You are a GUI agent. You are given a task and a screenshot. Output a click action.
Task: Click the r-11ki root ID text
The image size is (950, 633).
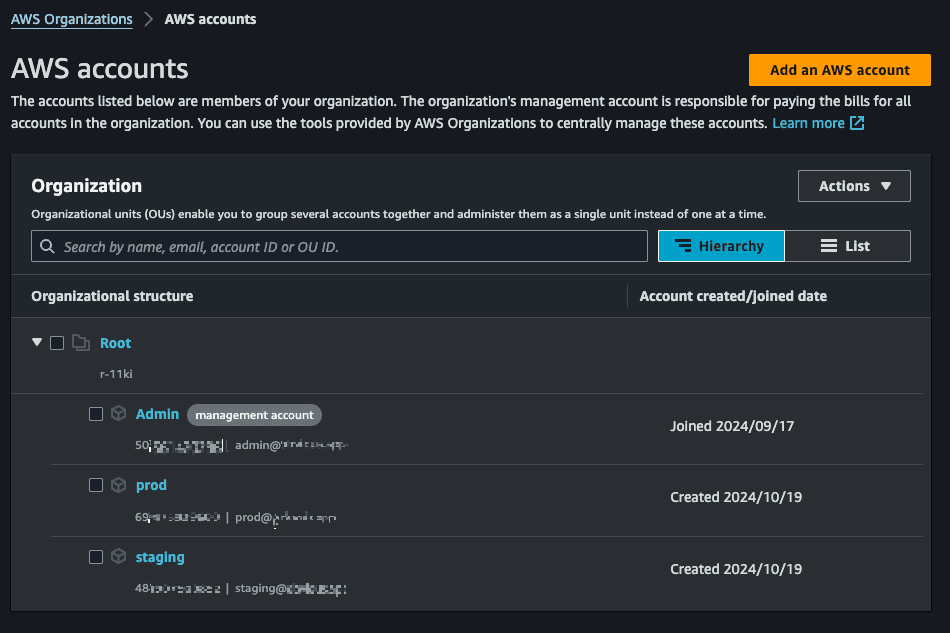116,374
